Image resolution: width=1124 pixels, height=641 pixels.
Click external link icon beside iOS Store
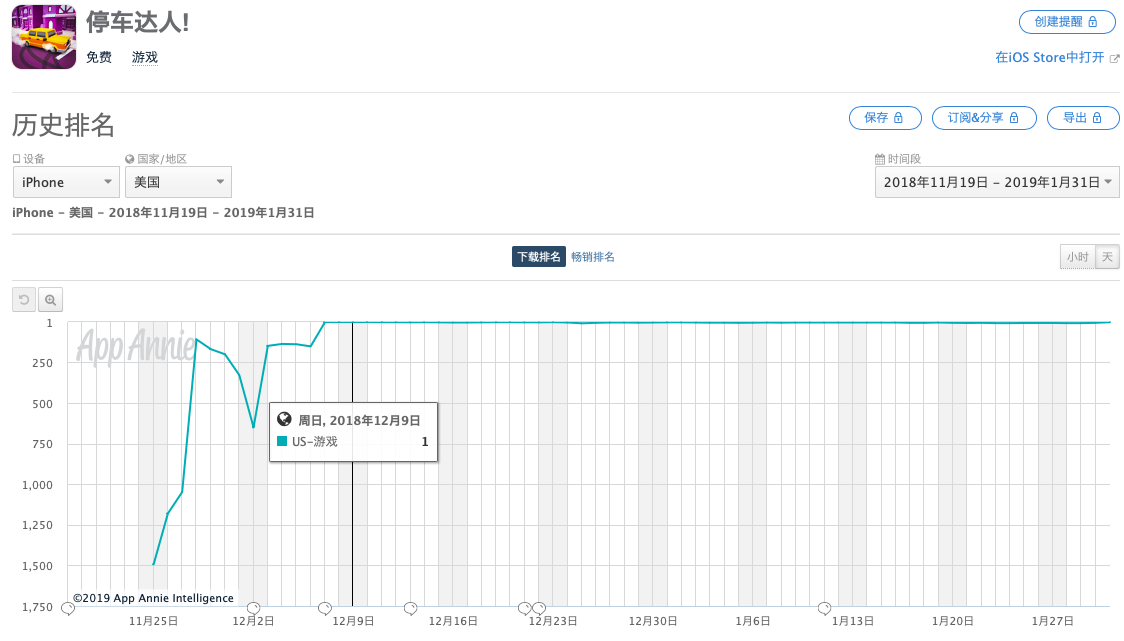1114,59
